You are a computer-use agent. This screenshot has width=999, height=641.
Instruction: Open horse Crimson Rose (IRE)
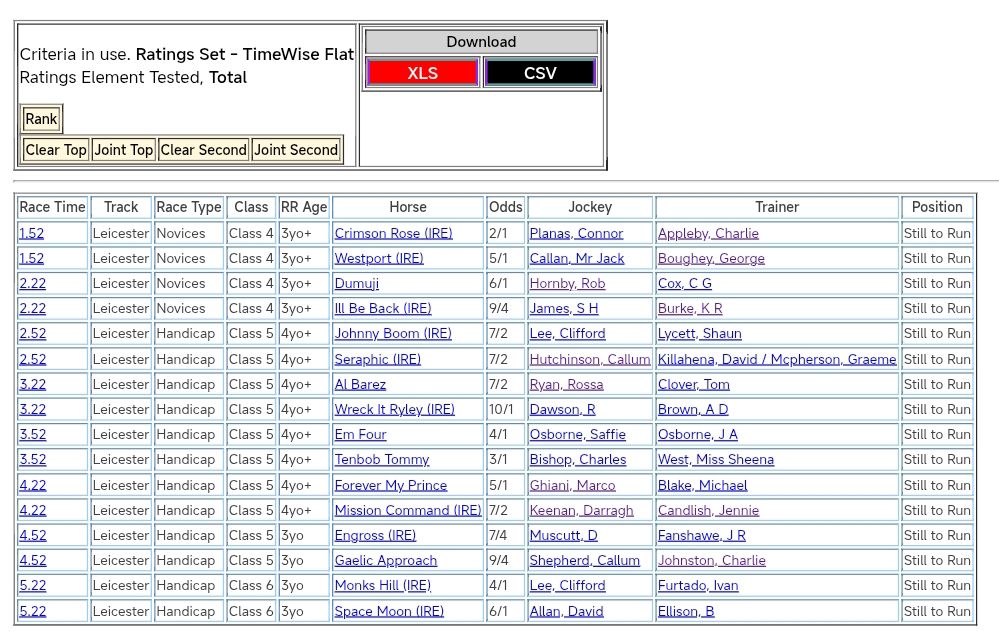pyautogui.click(x=393, y=233)
